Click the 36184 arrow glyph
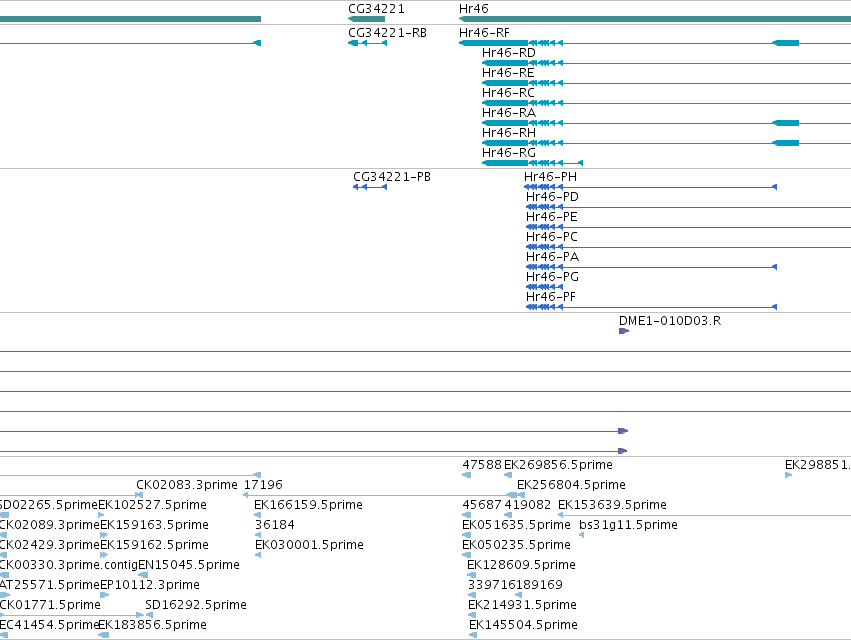This screenshot has height=640, width=851. pyautogui.click(x=258, y=535)
